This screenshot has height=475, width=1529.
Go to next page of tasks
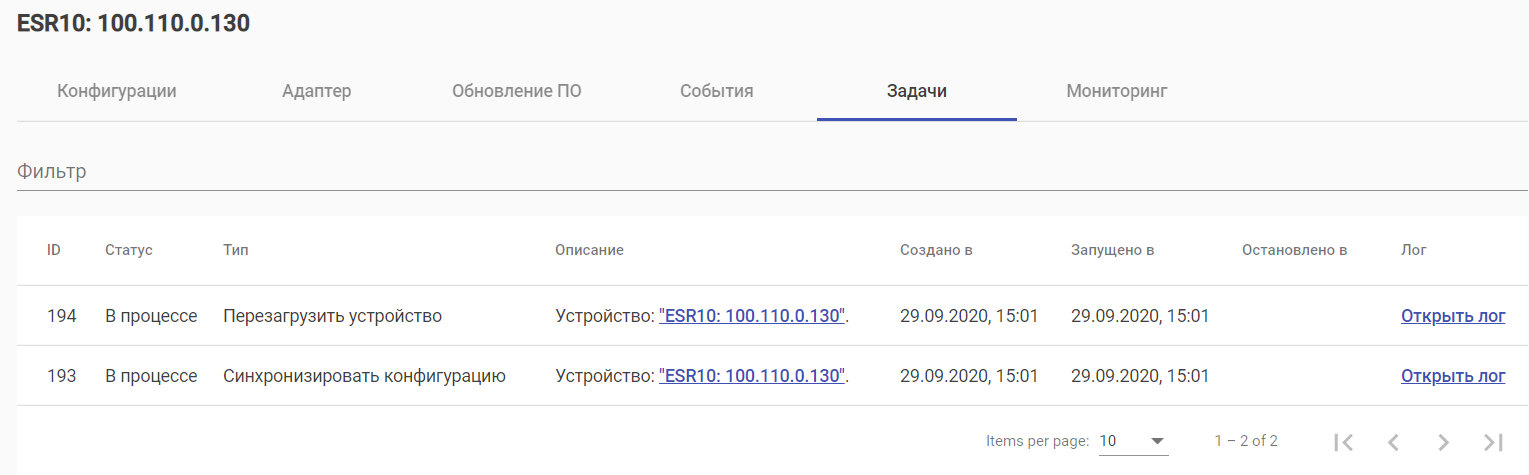coord(1443,442)
